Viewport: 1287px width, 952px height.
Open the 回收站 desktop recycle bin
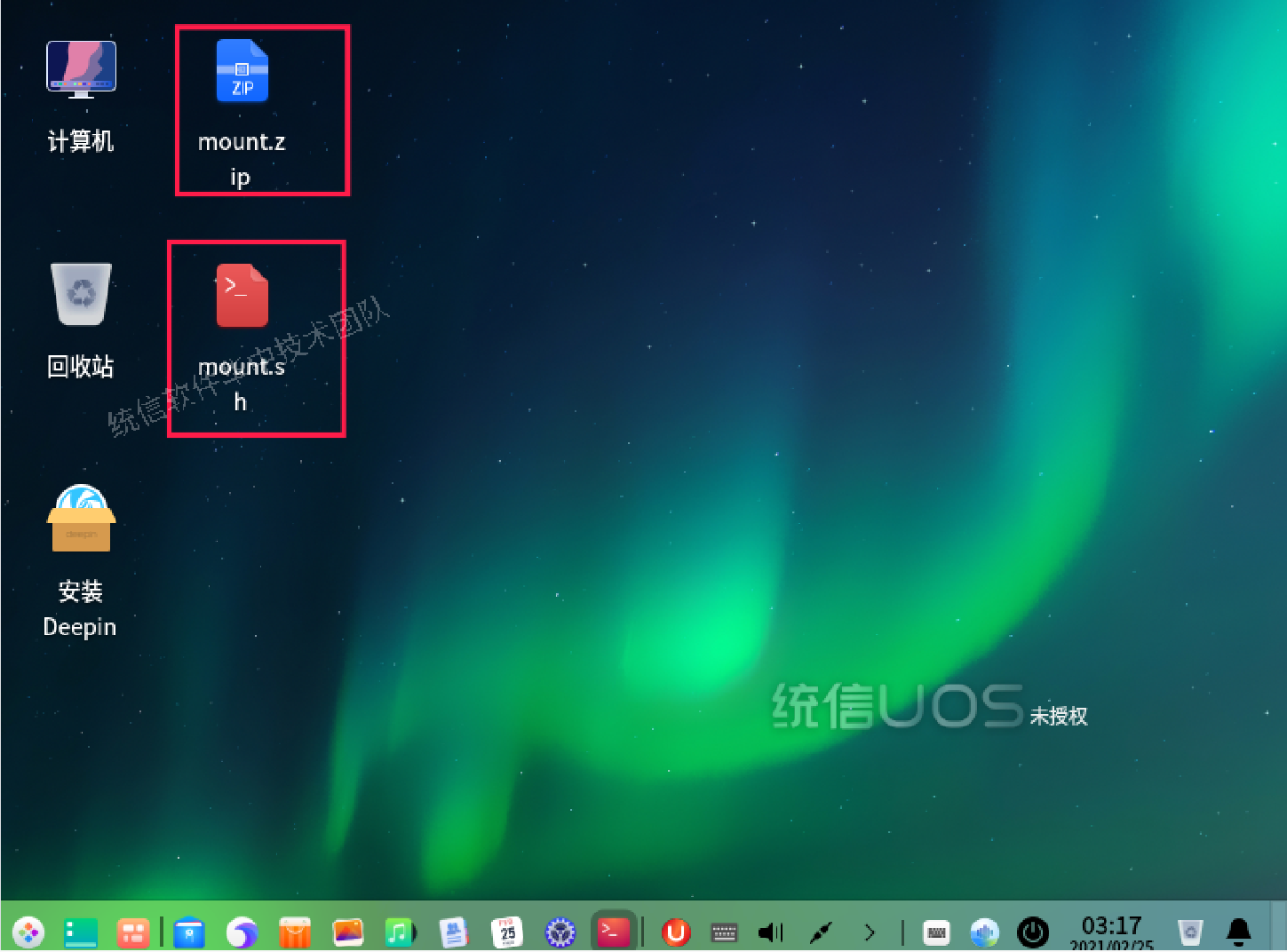(81, 320)
